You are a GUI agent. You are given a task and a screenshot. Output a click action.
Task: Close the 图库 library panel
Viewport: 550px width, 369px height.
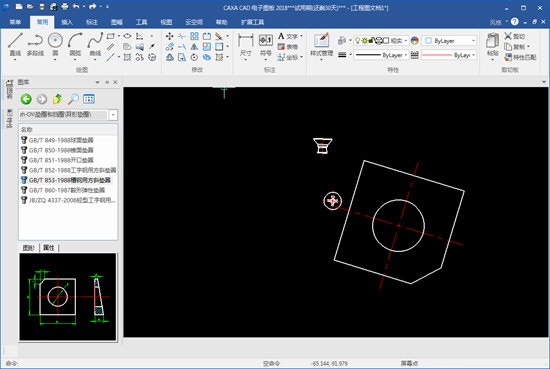click(x=115, y=82)
